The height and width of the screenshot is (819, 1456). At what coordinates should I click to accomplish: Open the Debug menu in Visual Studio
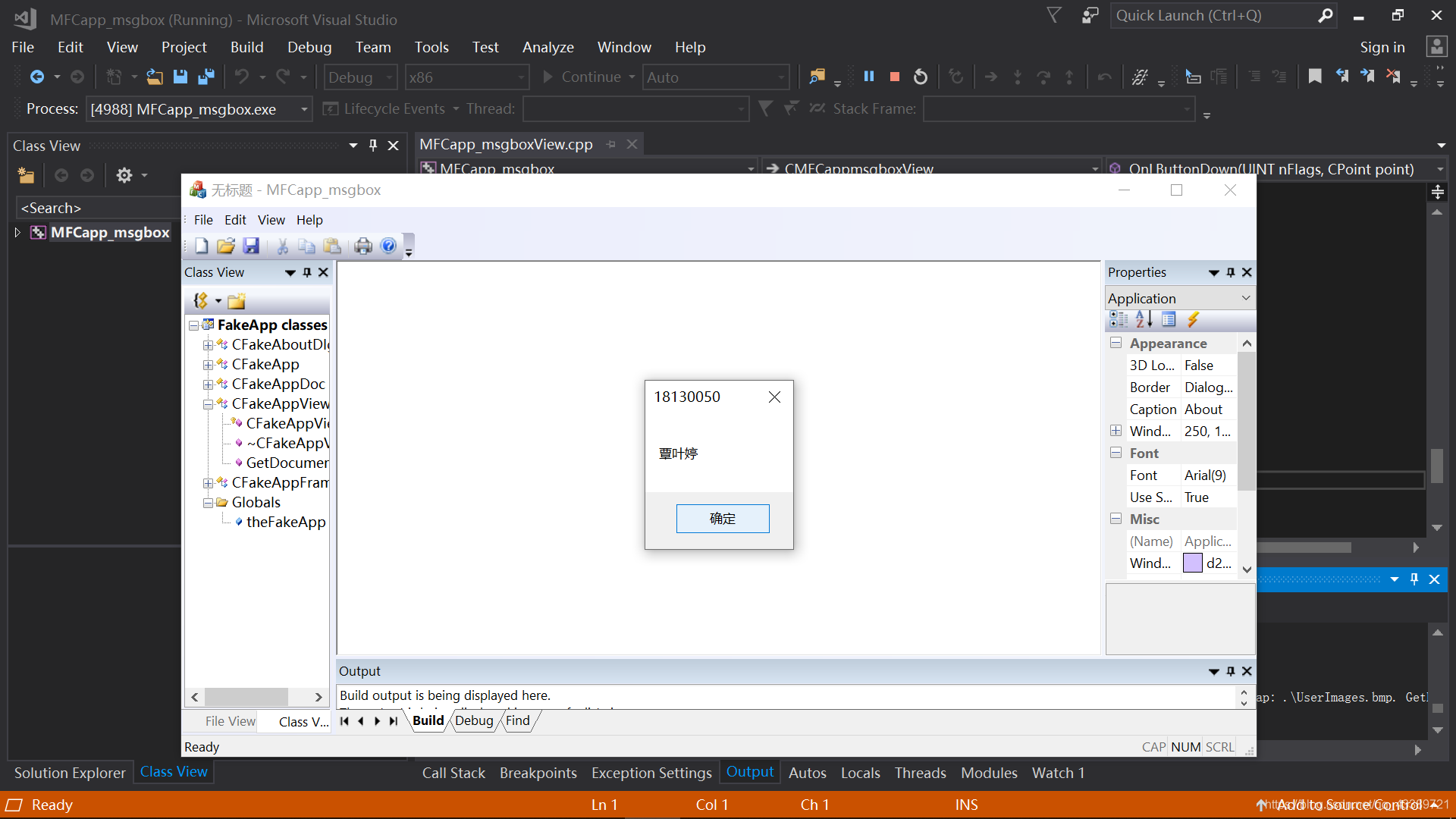coord(309,47)
